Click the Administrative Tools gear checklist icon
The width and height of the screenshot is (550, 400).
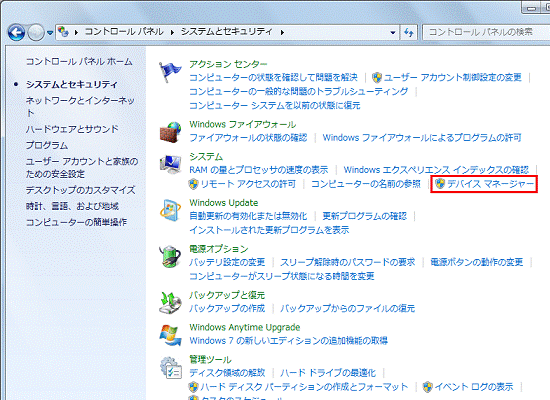click(171, 367)
